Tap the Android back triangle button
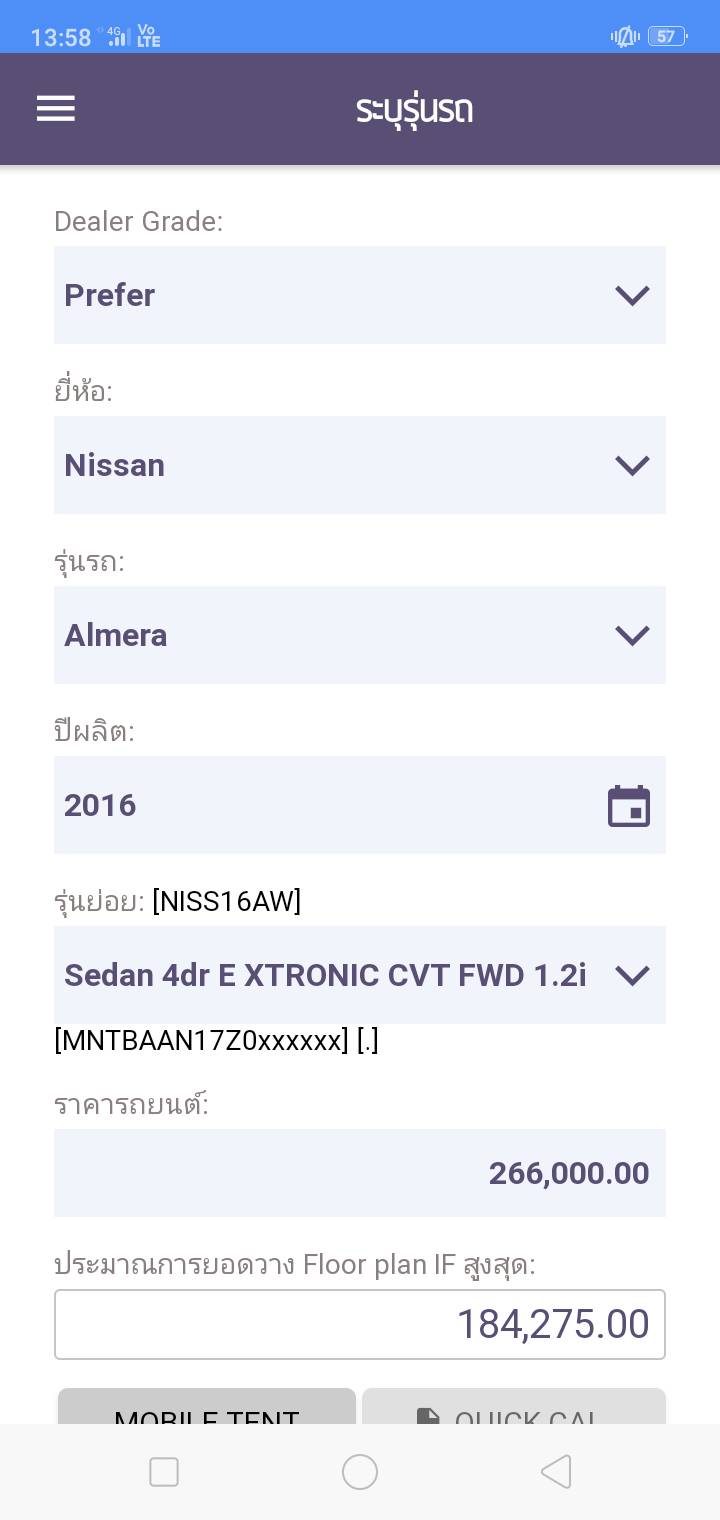The width and height of the screenshot is (720, 1520). (x=555, y=1472)
